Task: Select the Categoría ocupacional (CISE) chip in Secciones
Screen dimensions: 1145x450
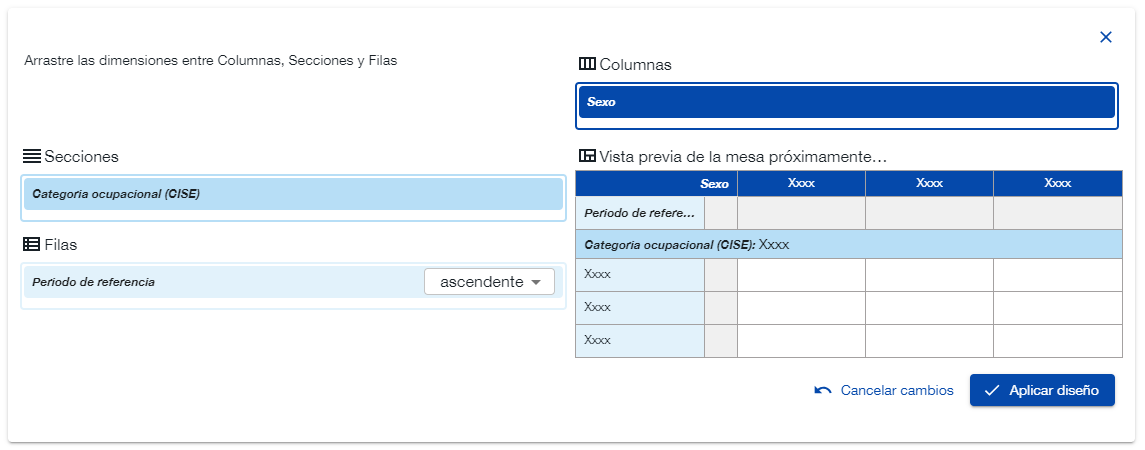Action: click(x=294, y=194)
